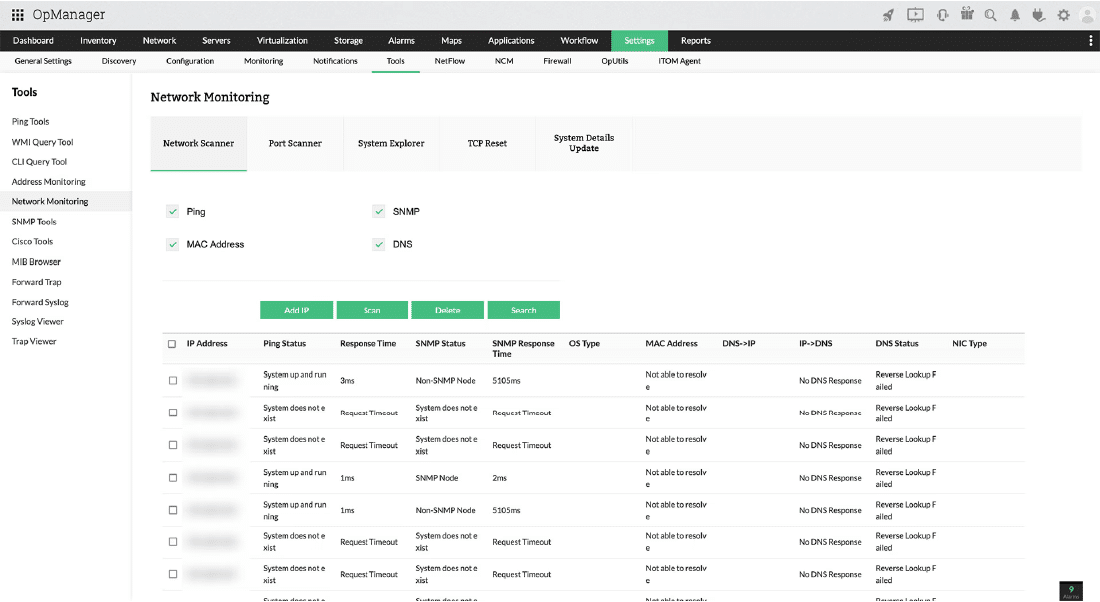Click the Add IP button
Viewport: 1100px width, 602px height.
pos(296,310)
